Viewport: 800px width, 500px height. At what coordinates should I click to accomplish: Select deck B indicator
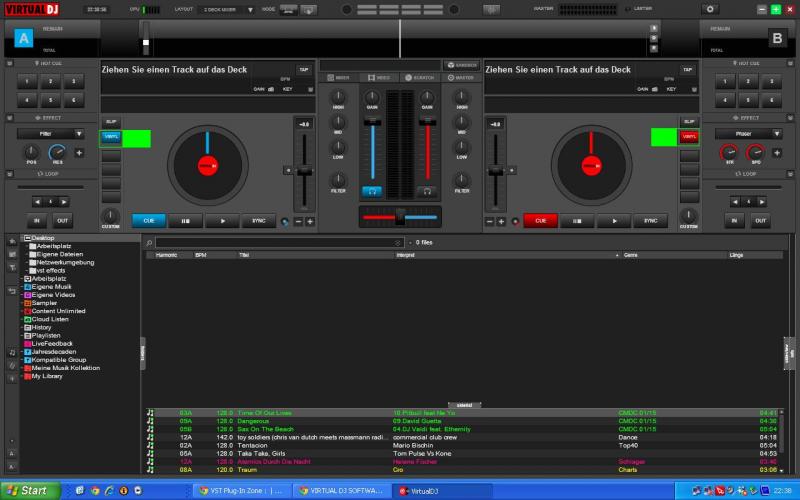click(x=777, y=38)
